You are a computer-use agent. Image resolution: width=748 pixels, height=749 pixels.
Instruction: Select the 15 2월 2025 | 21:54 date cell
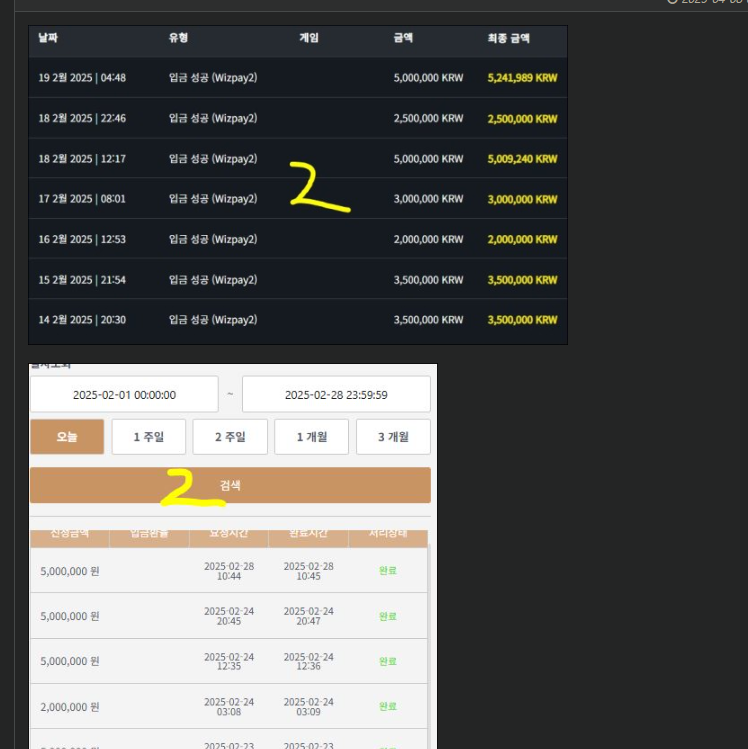[x=82, y=280]
